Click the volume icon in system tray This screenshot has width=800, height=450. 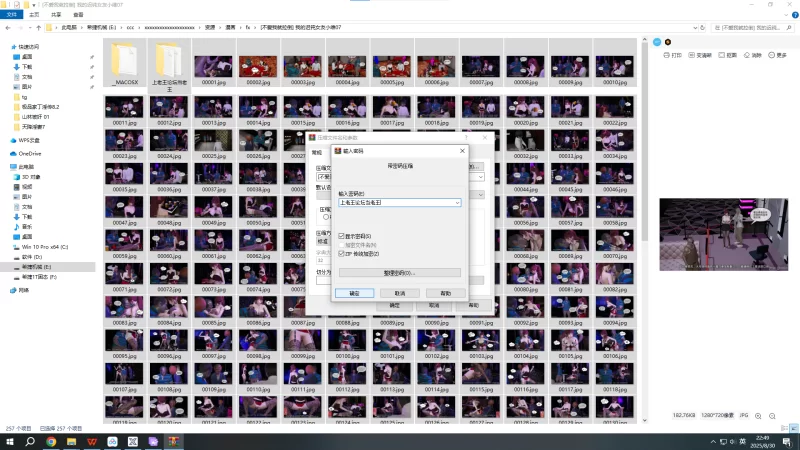tap(733, 442)
